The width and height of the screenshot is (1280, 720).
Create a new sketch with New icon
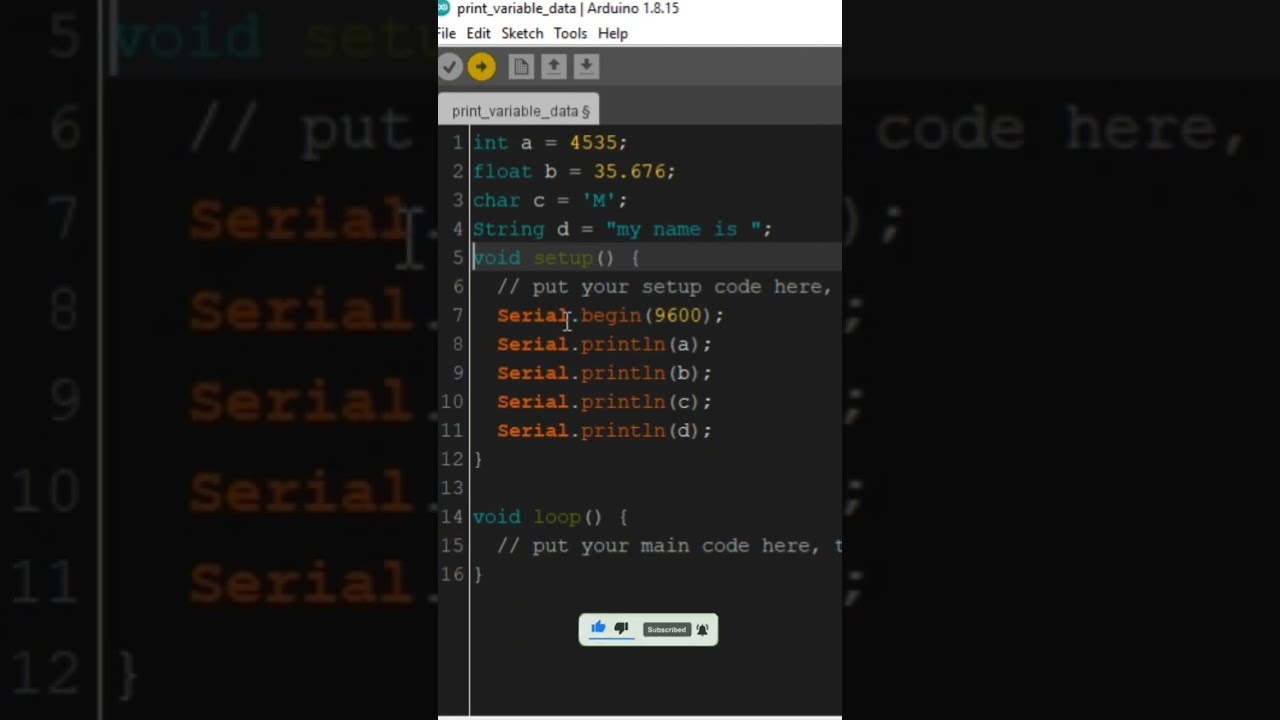[521, 67]
